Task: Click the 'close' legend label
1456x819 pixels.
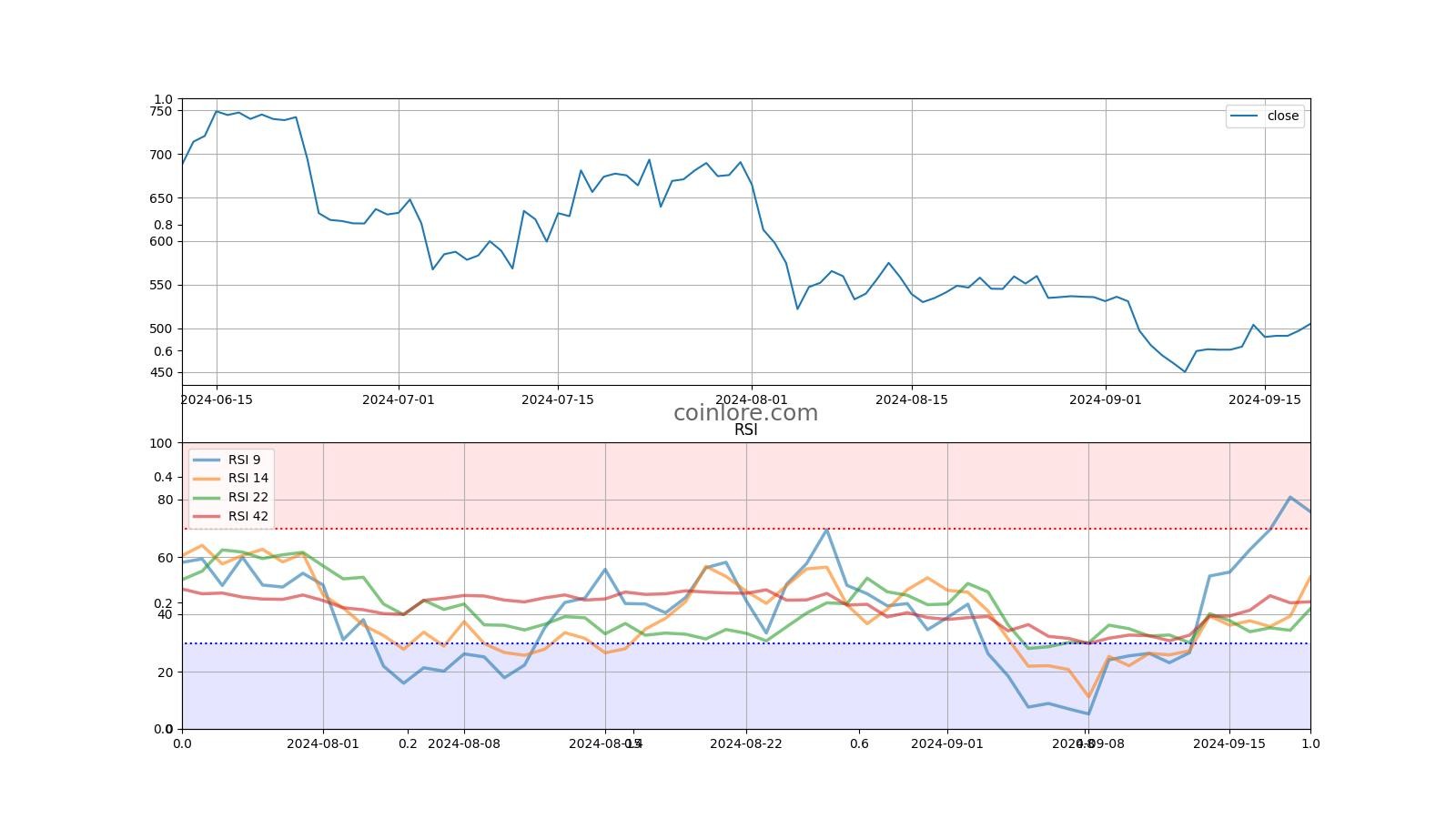Action: pyautogui.click(x=1282, y=116)
